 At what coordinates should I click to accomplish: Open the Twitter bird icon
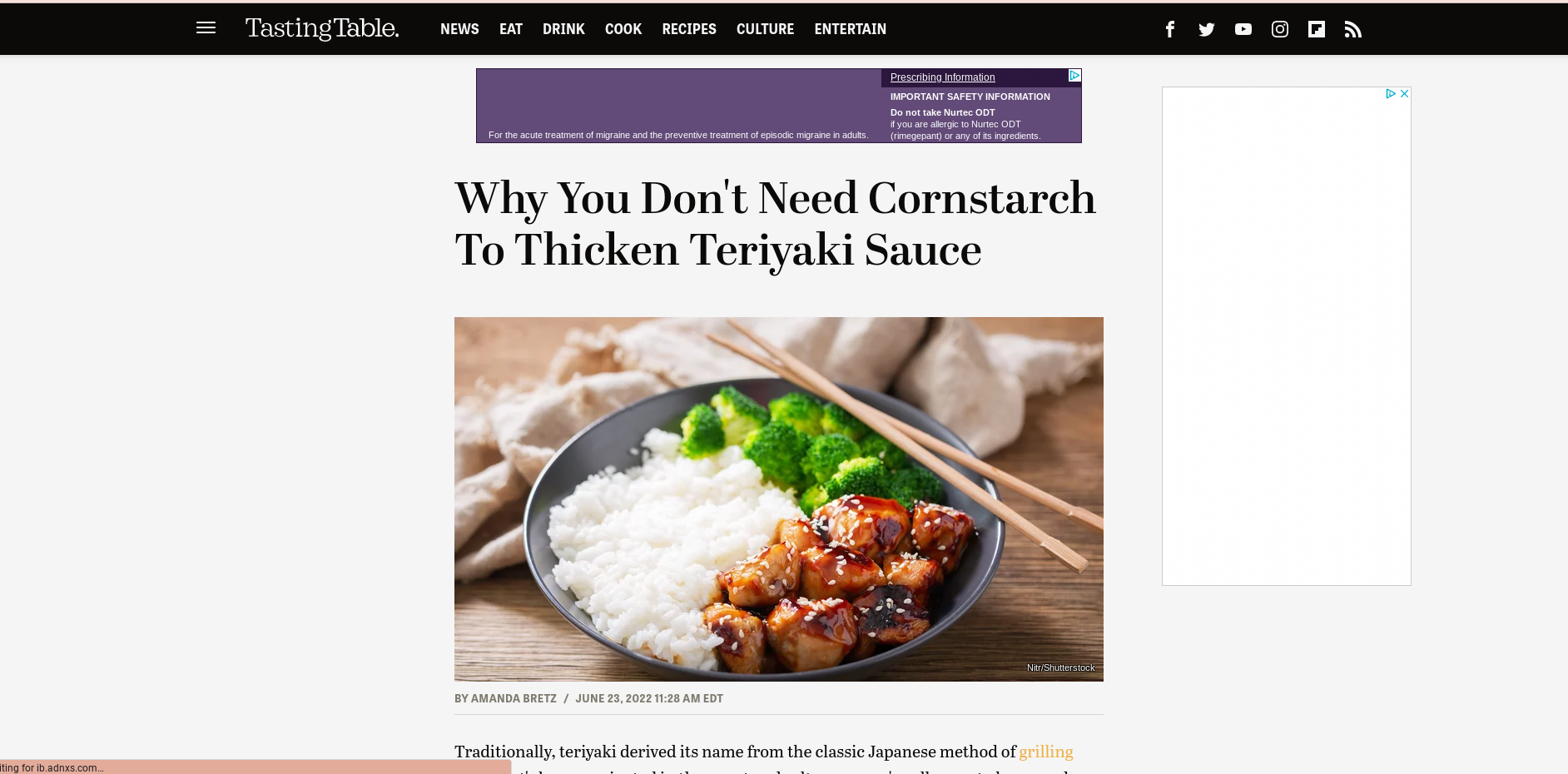click(x=1206, y=29)
